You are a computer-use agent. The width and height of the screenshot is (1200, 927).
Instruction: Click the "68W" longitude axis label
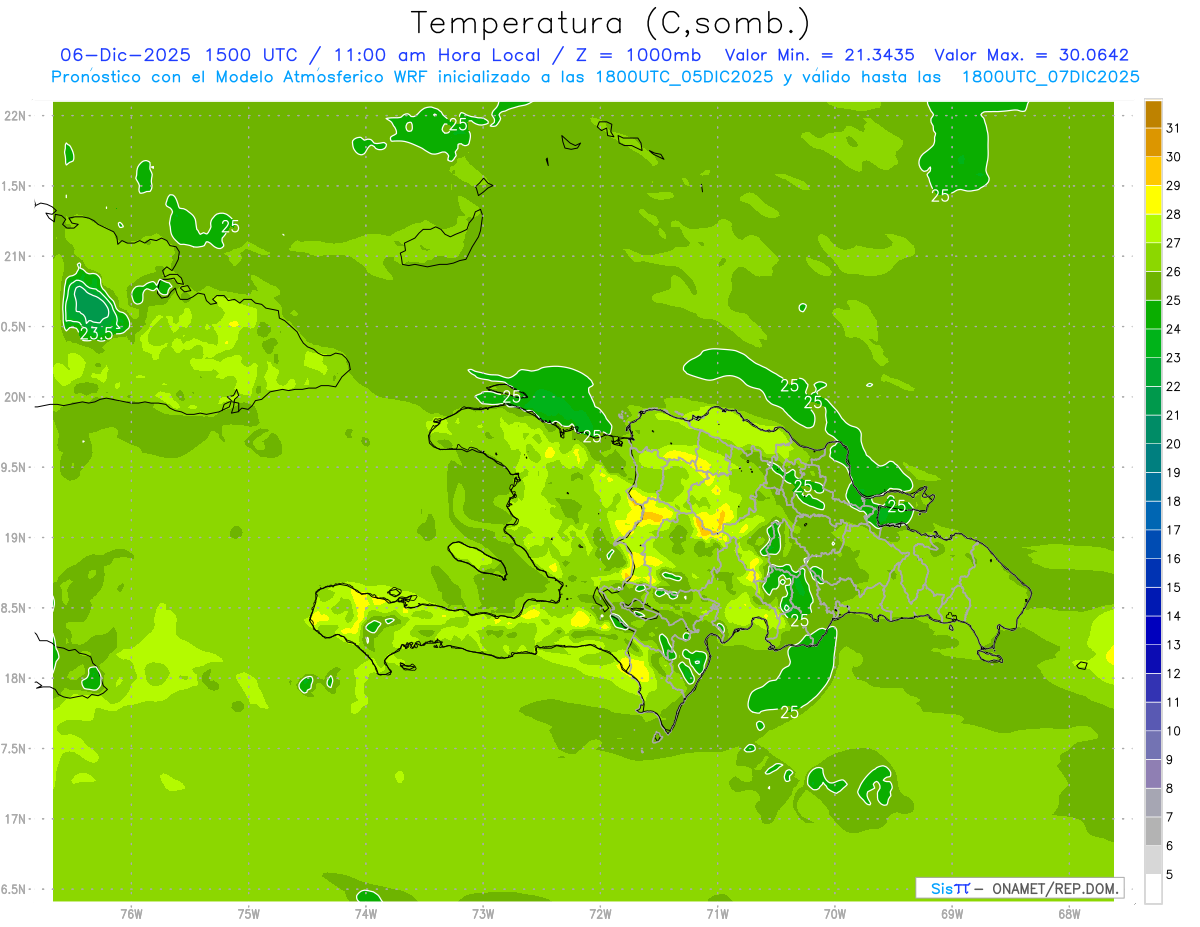1069,914
